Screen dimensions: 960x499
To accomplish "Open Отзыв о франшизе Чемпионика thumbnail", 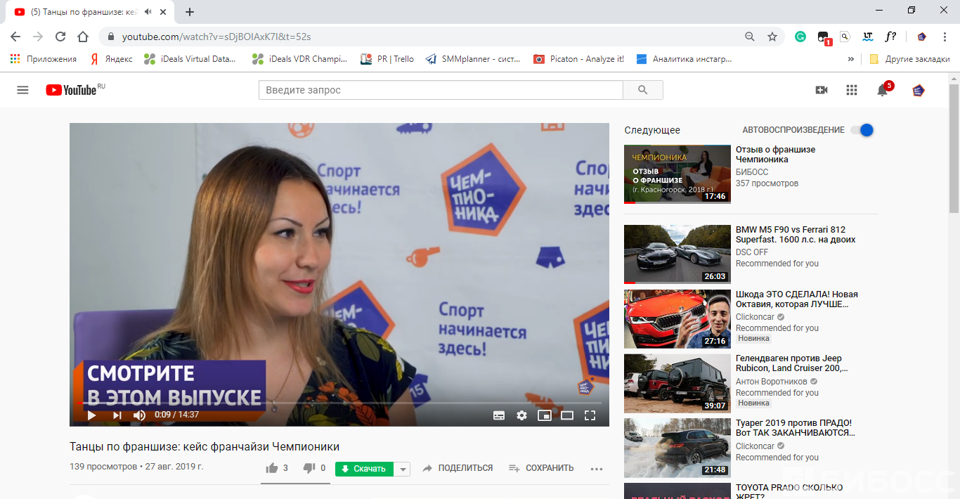I will [677, 174].
